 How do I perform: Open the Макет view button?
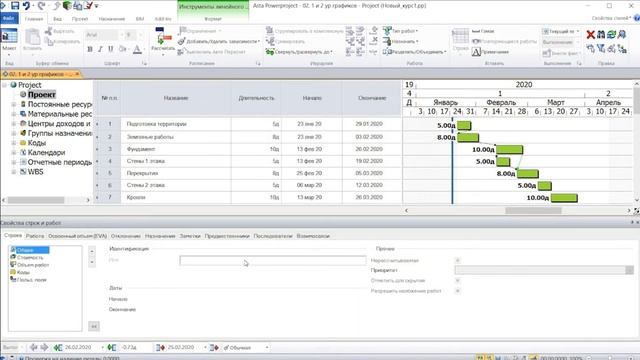coord(9,41)
